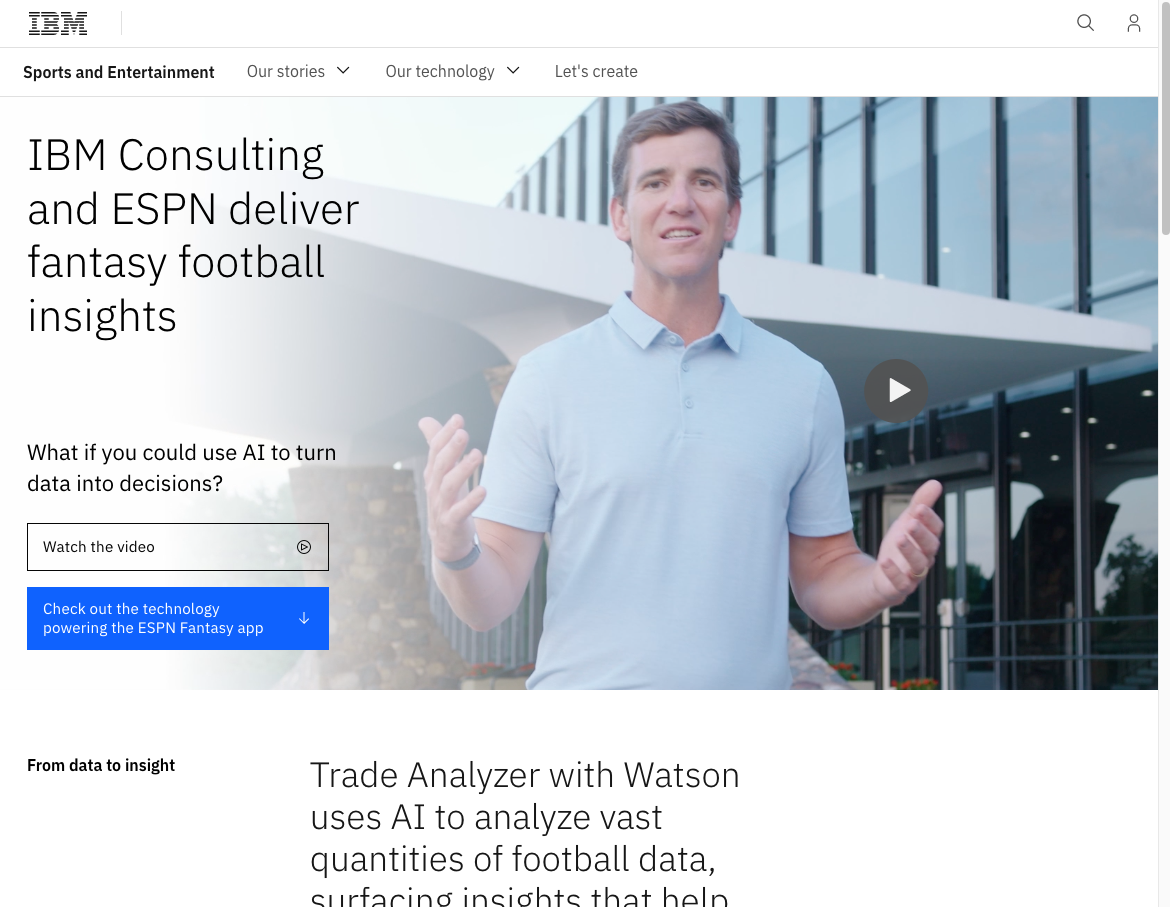Open the Our stories menu label
The height and width of the screenshot is (907, 1170).
click(x=286, y=72)
